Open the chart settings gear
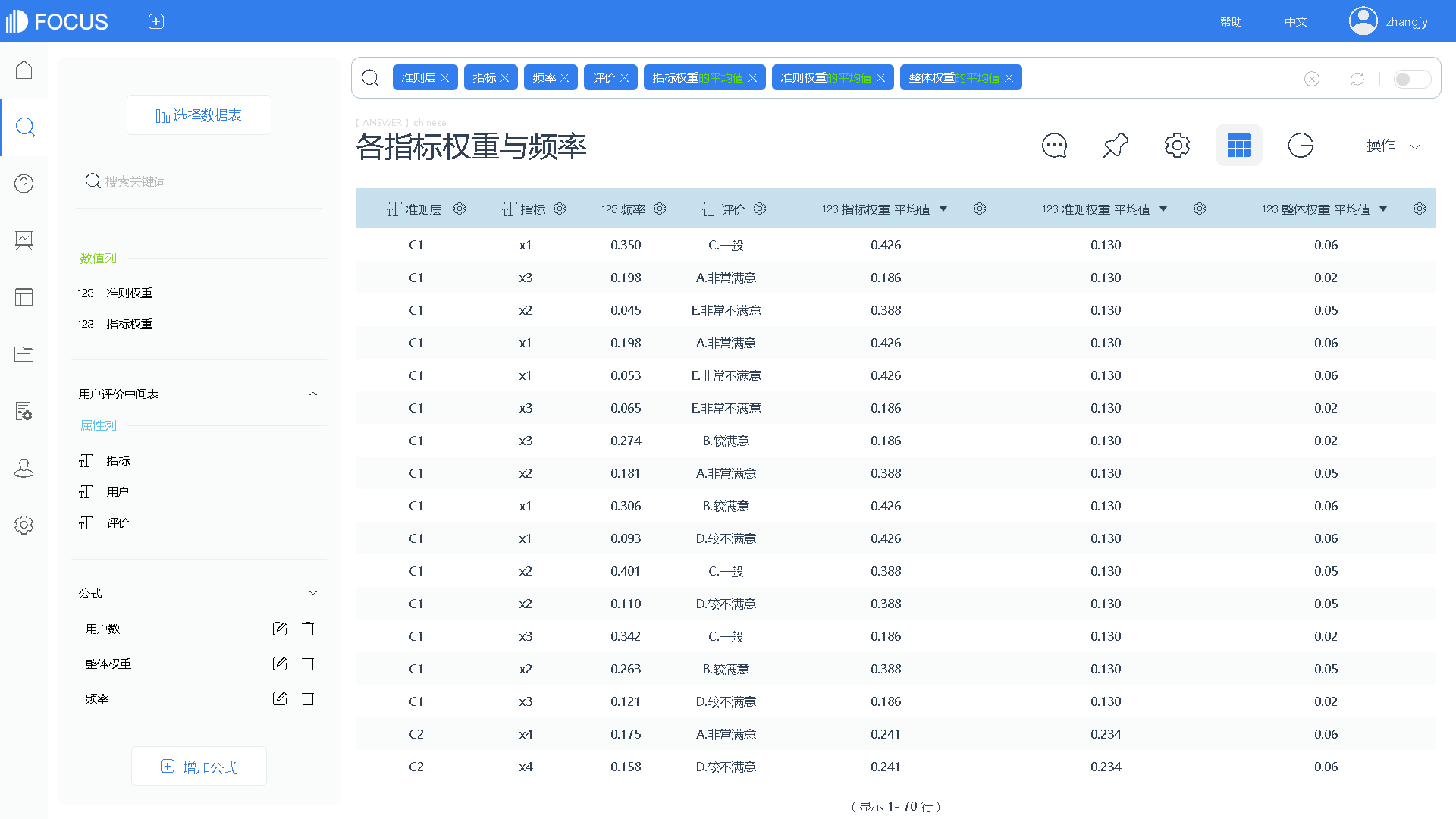1456x819 pixels. point(1177,145)
